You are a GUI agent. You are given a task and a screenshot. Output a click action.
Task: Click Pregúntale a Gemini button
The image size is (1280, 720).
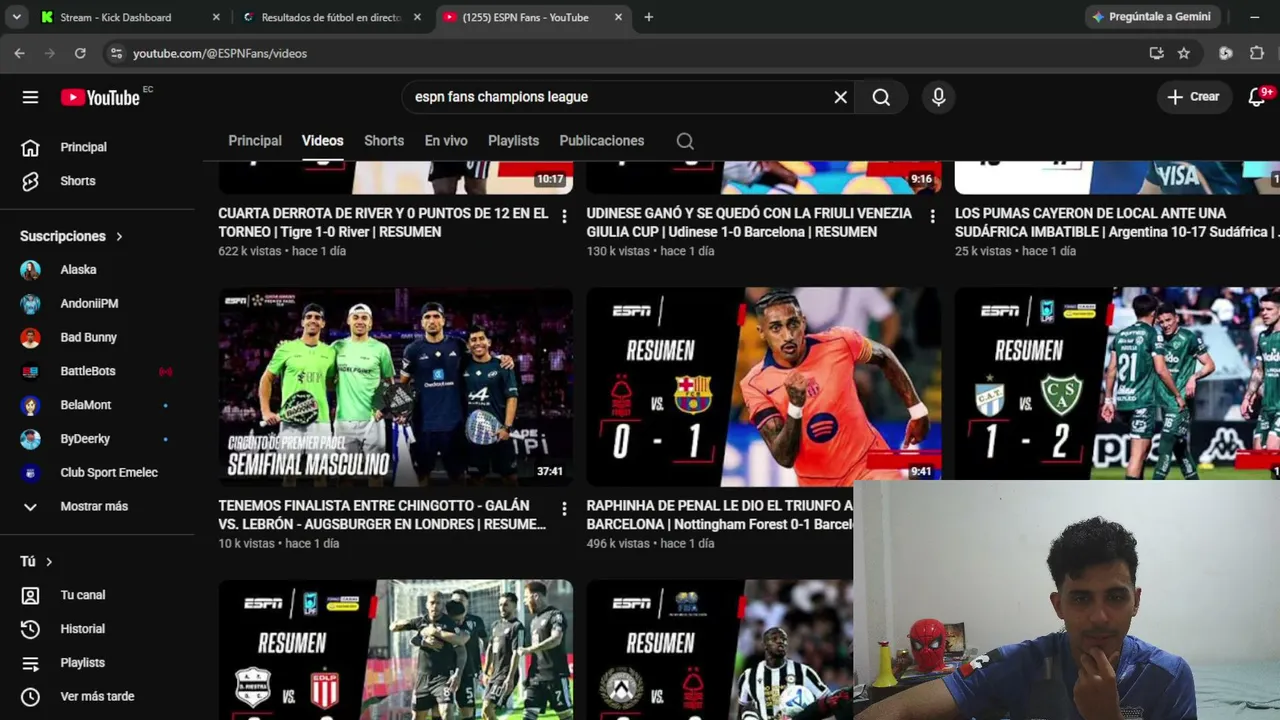coord(1151,17)
